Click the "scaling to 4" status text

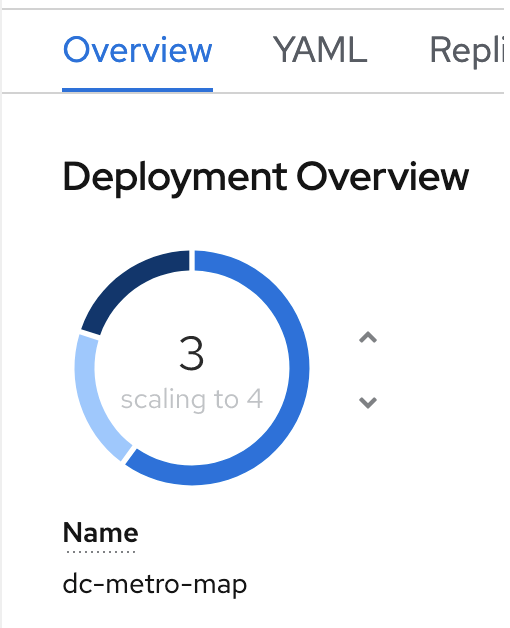coord(192,399)
